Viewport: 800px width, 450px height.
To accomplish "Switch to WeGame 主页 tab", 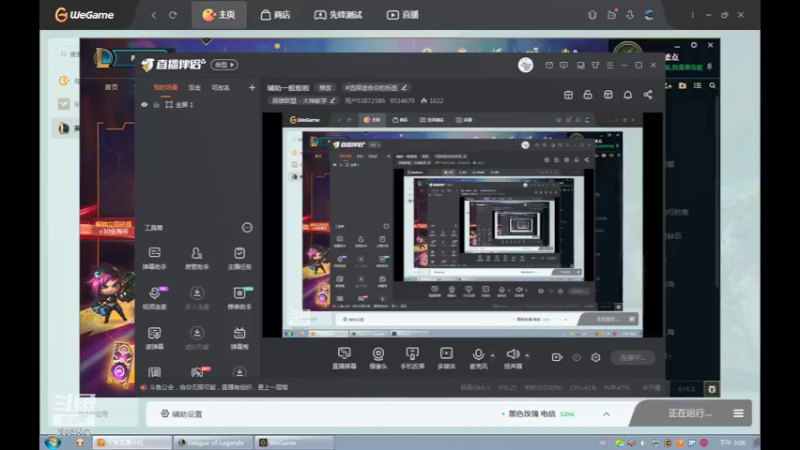I will click(219, 15).
